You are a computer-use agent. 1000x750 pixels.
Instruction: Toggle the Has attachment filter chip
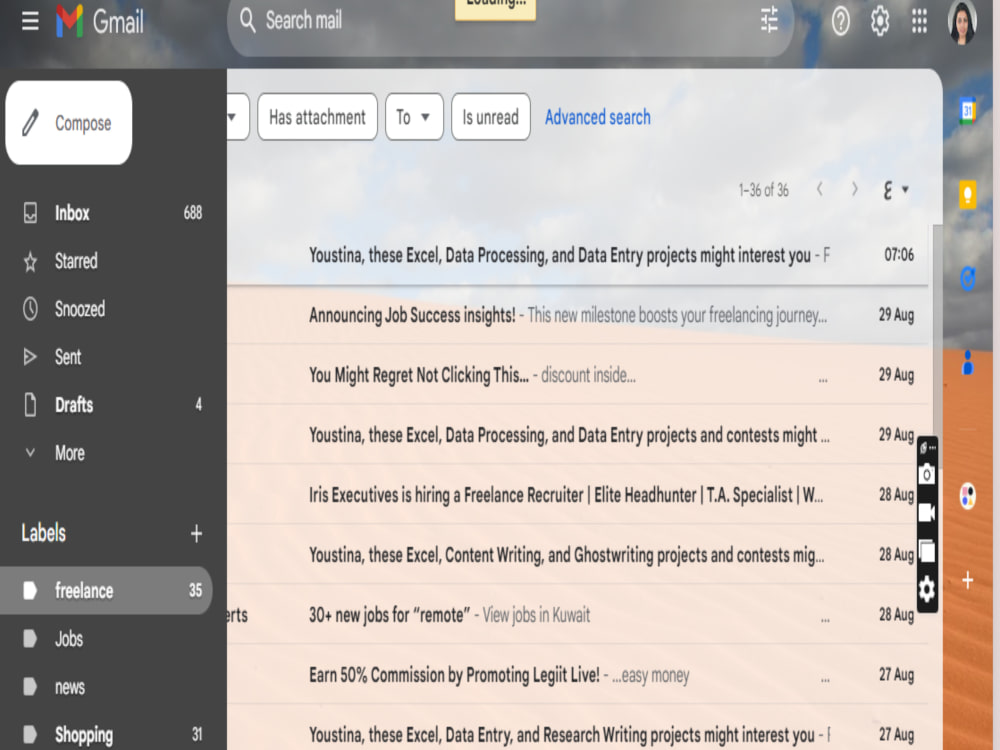(x=318, y=117)
